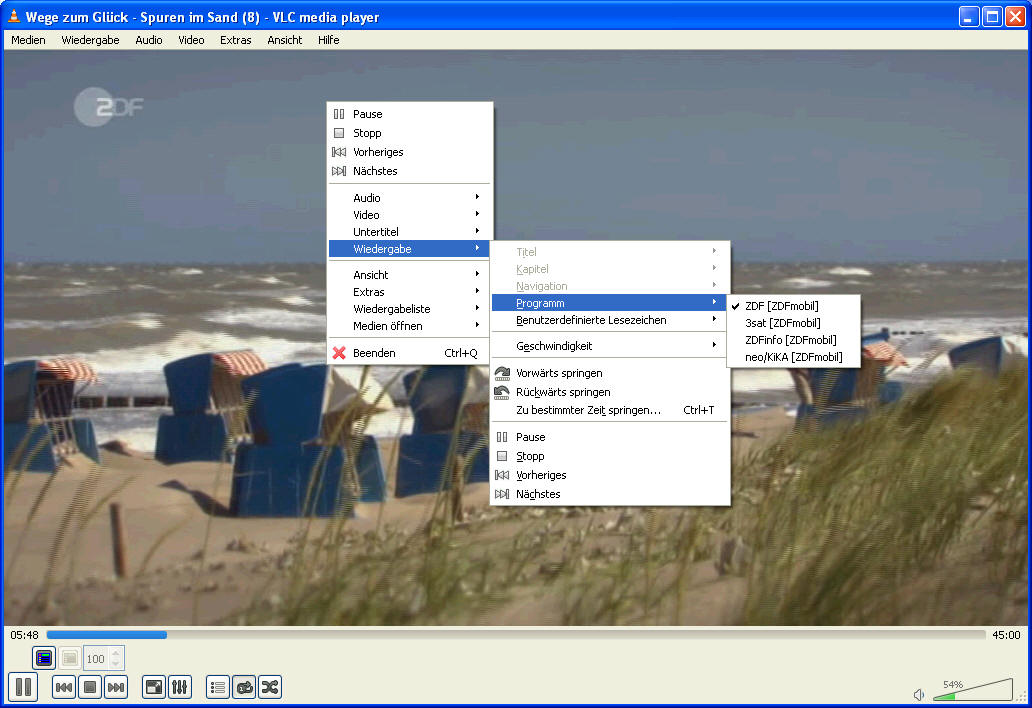Toggle fullscreen video mode button
This screenshot has width=1032, height=708.
(154, 688)
